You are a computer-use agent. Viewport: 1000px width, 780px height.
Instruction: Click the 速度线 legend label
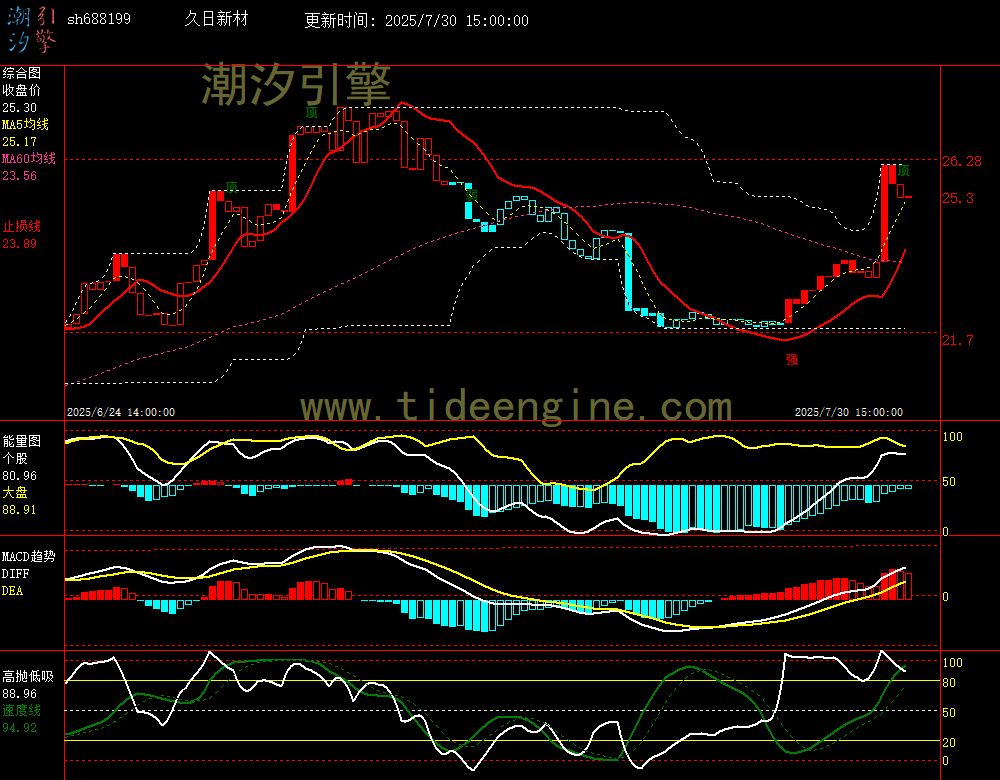coord(21,710)
